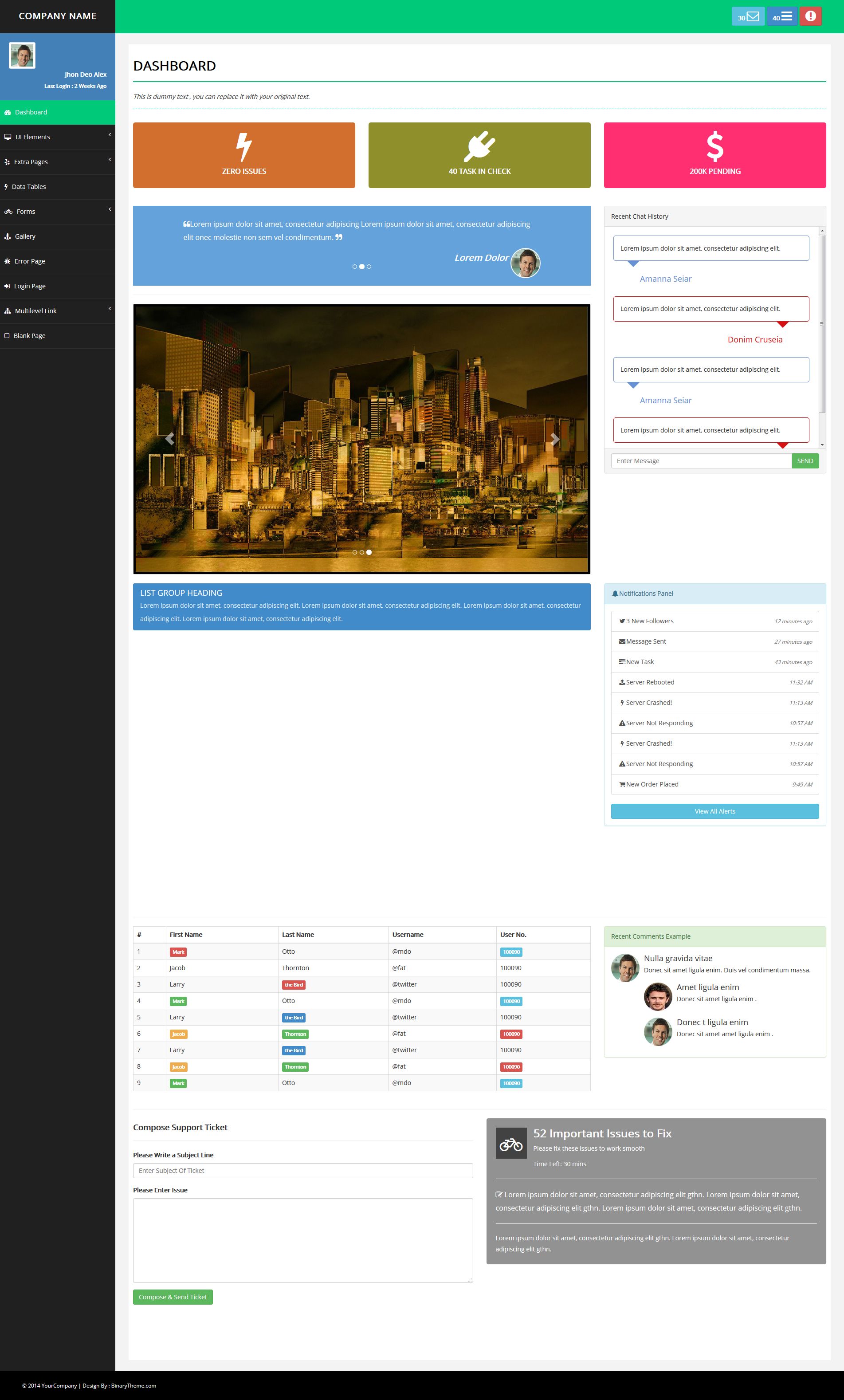Click the lightning bolt Zero Issues icon
This screenshot has height=1400, width=844.
[x=243, y=147]
